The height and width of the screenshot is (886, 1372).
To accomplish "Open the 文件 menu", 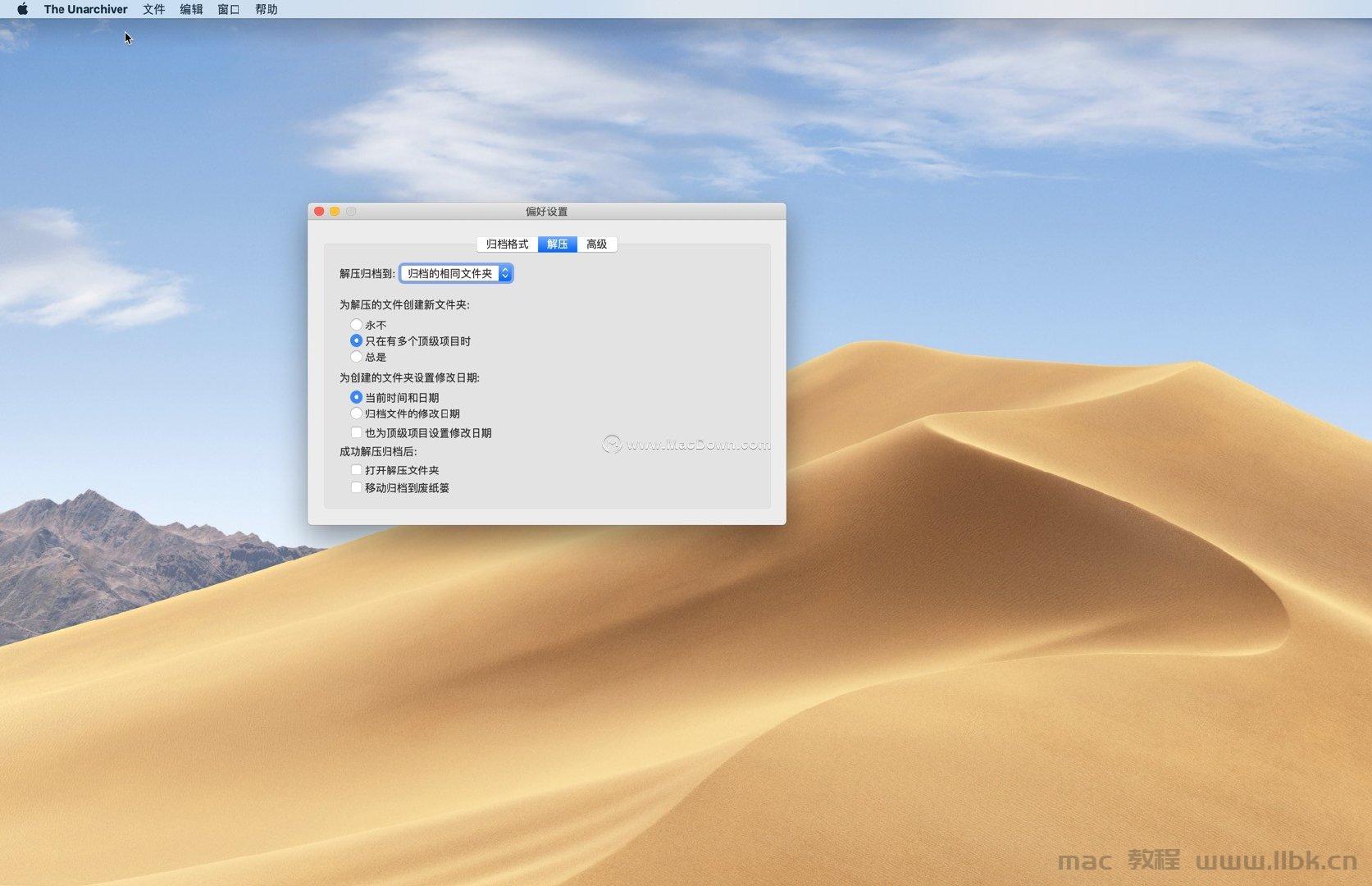I will [x=153, y=9].
